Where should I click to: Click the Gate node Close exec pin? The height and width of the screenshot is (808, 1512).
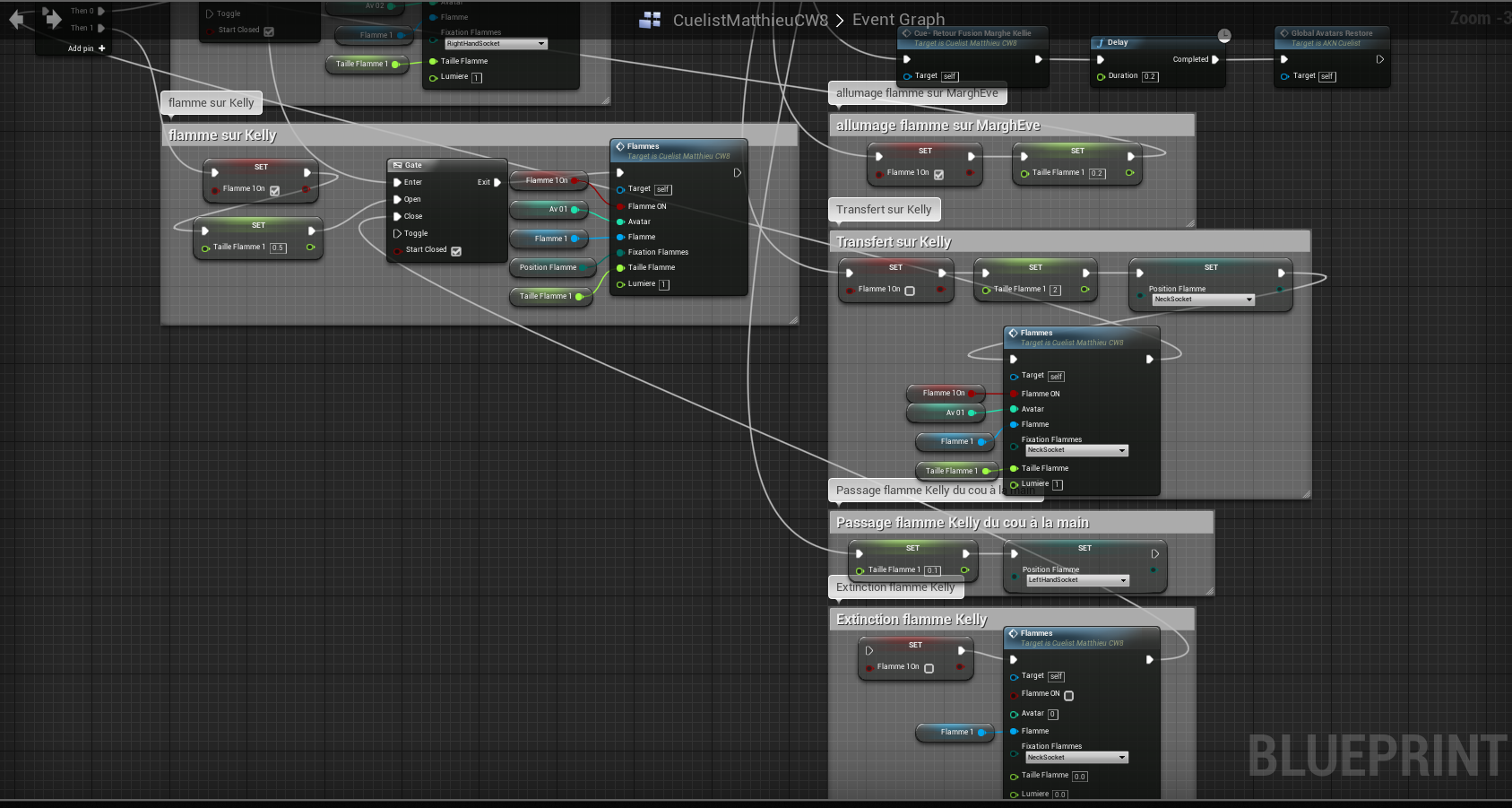[x=397, y=216]
